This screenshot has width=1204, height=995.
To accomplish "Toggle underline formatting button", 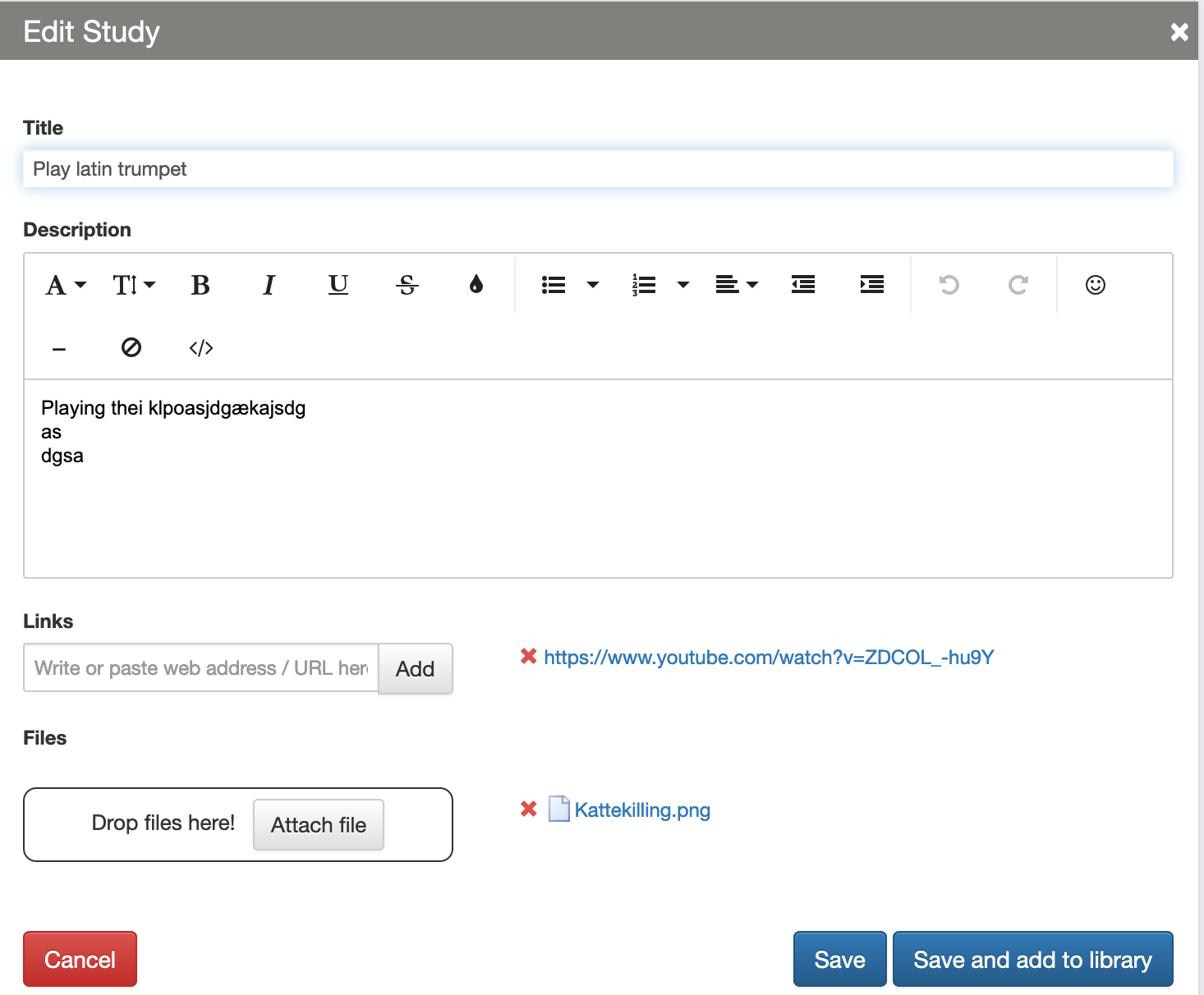I will (338, 285).
